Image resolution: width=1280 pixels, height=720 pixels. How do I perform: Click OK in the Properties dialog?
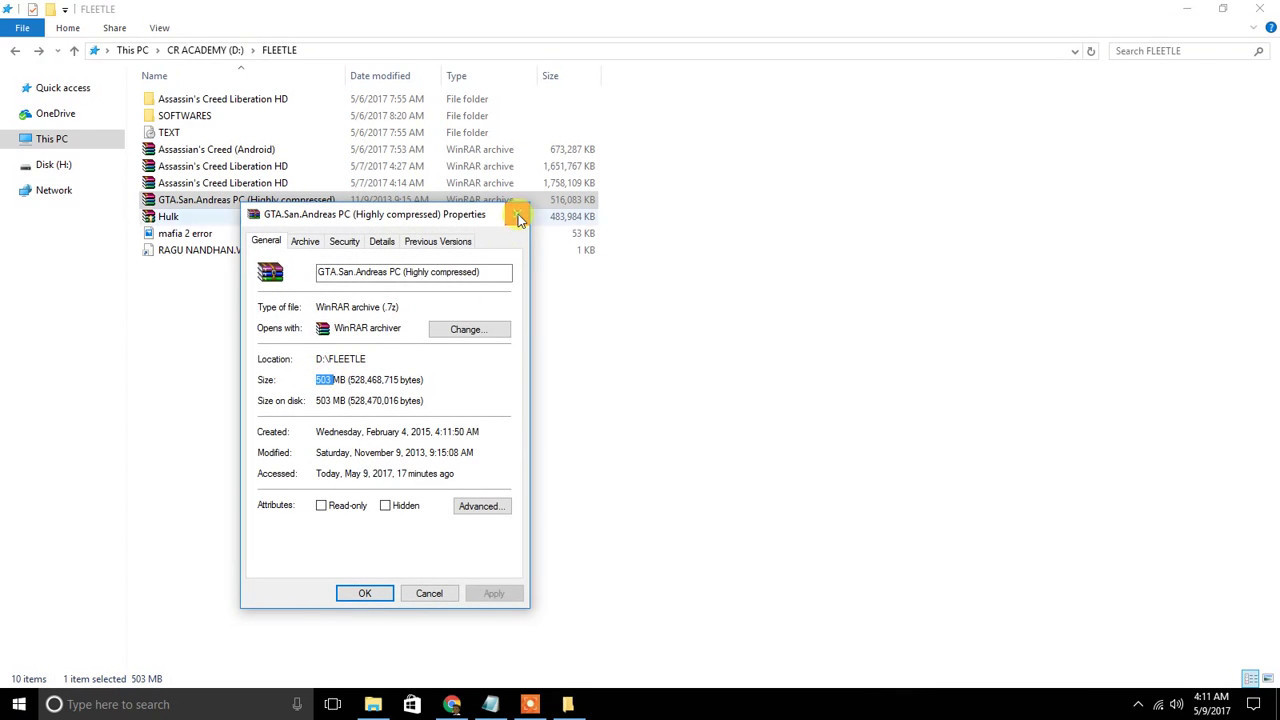[x=365, y=593]
